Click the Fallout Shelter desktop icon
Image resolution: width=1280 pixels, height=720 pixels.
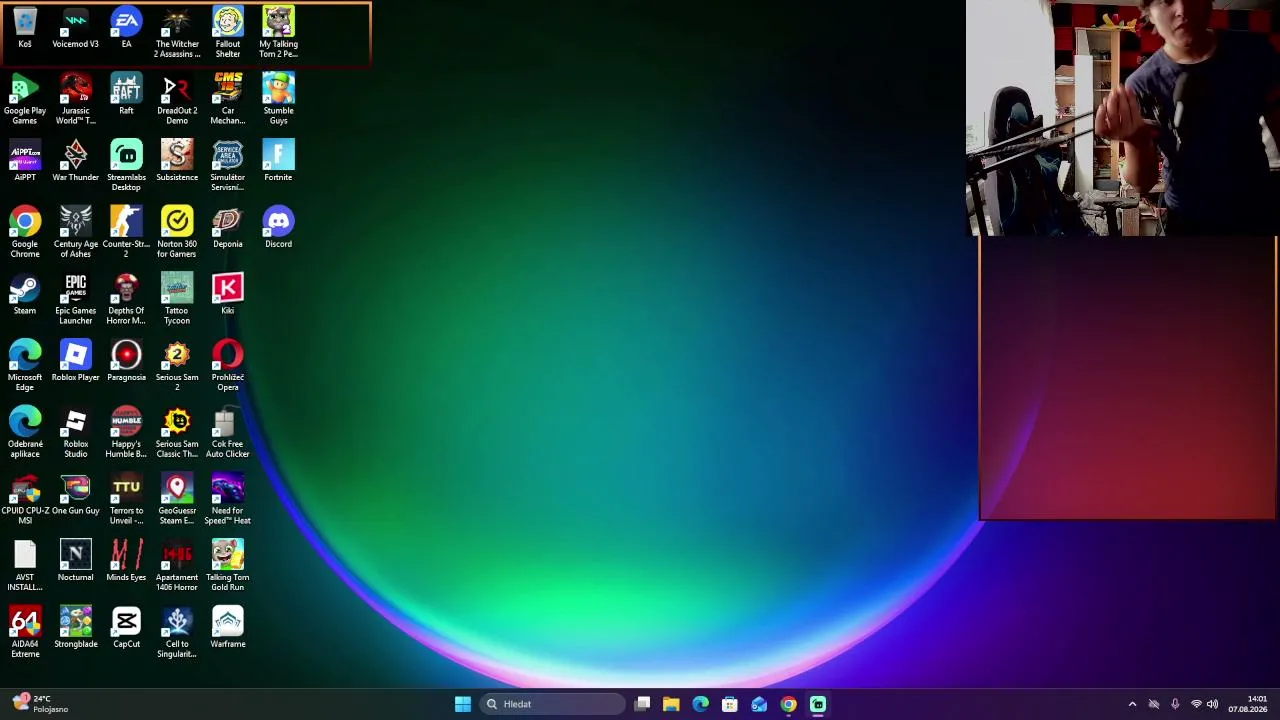228,33
